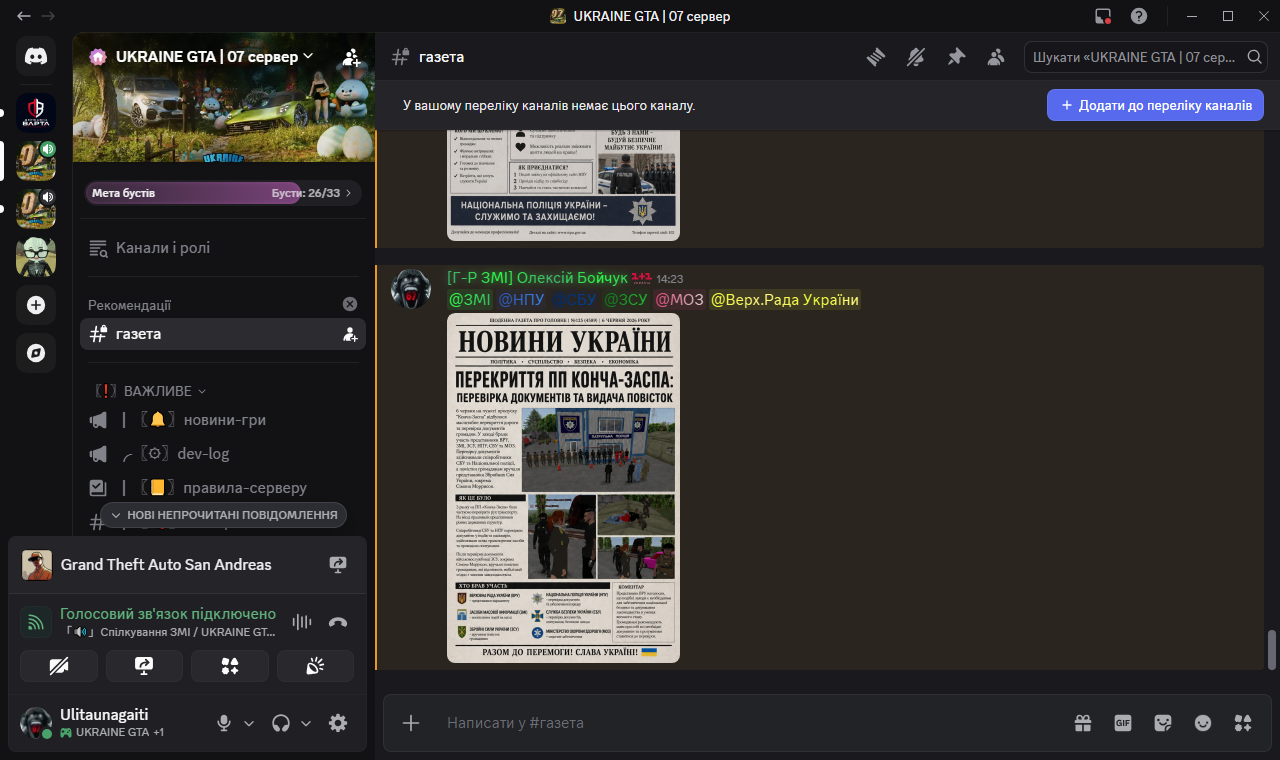1280x760 pixels.
Task: Dismiss the Рекомендації section close icon
Action: tap(350, 304)
